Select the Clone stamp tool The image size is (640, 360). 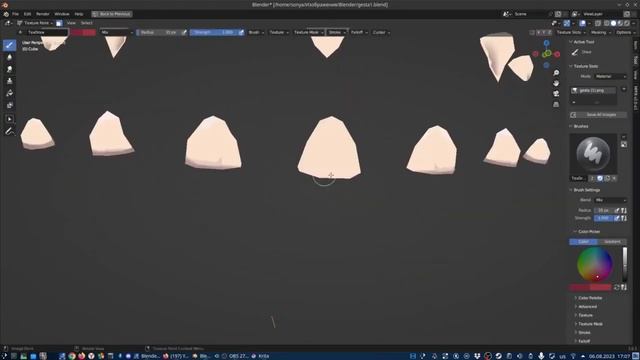coord(9,81)
